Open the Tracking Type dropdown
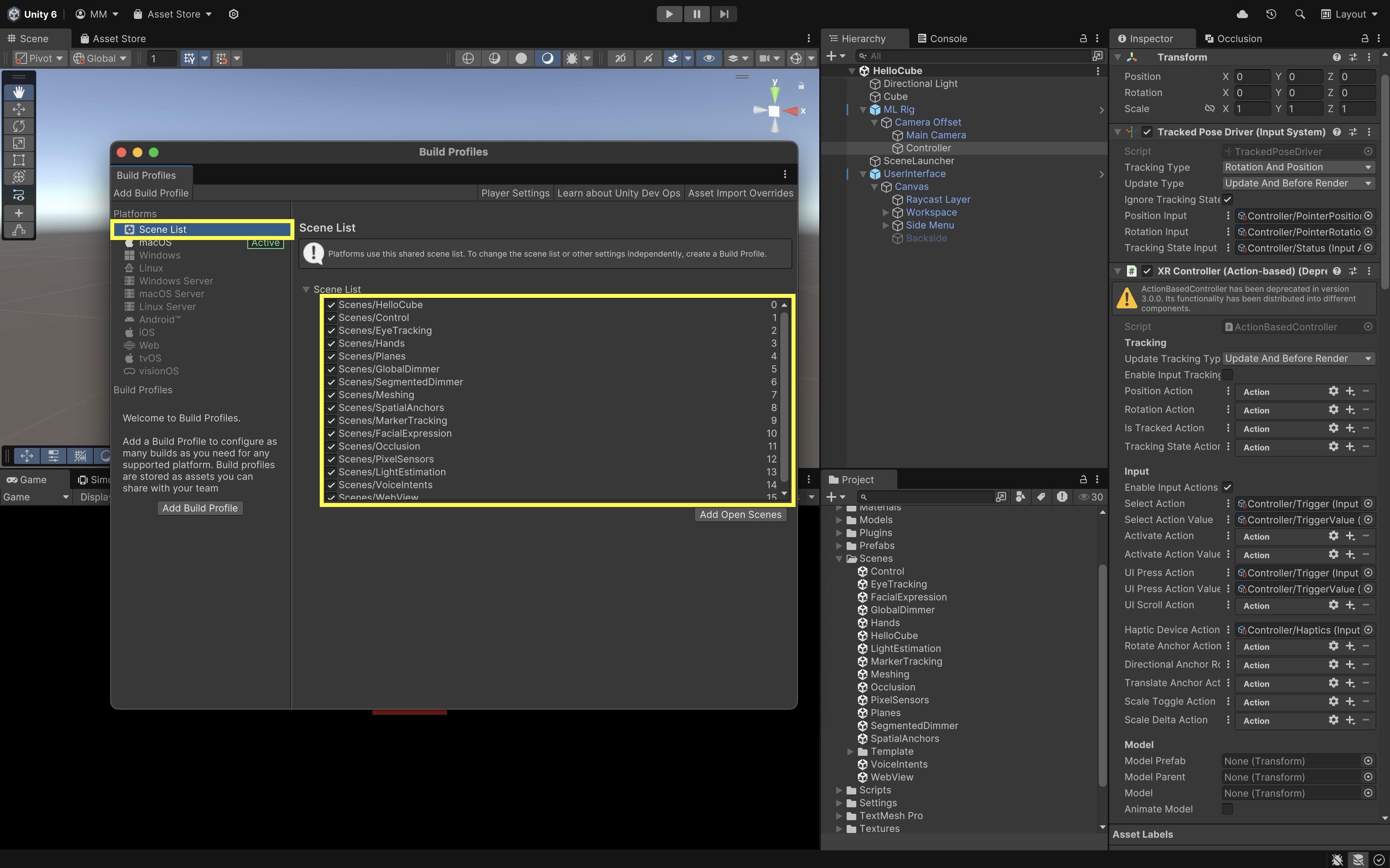 (x=1297, y=167)
